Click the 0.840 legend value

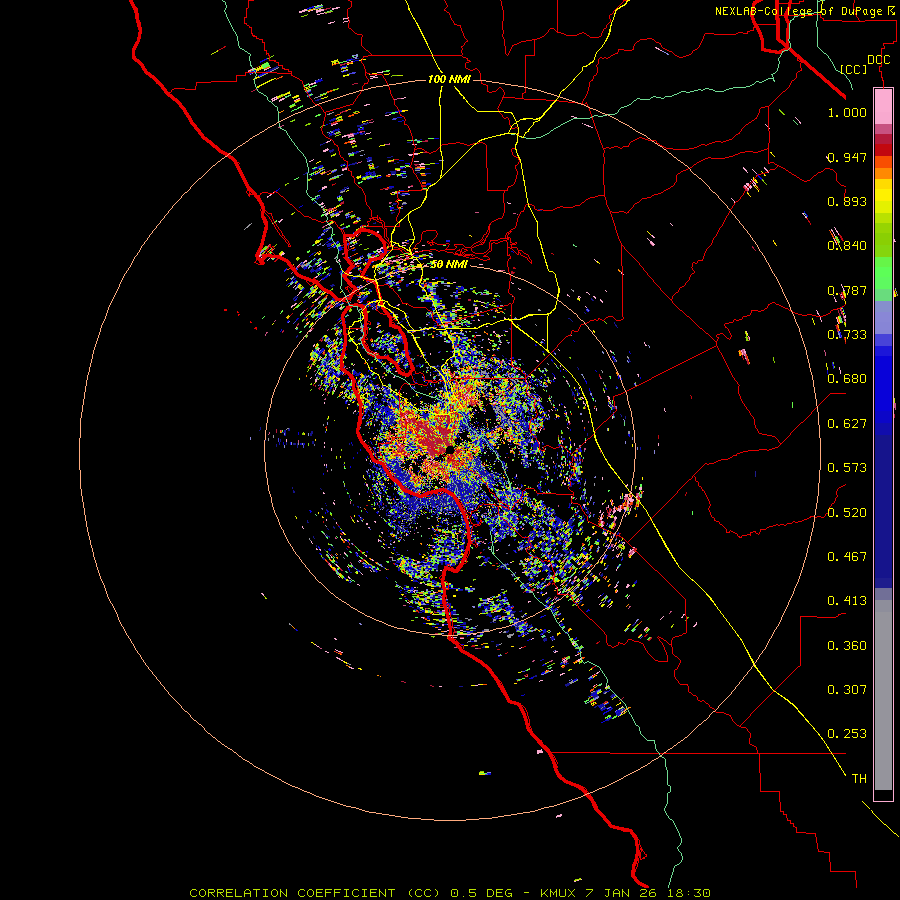coord(847,246)
